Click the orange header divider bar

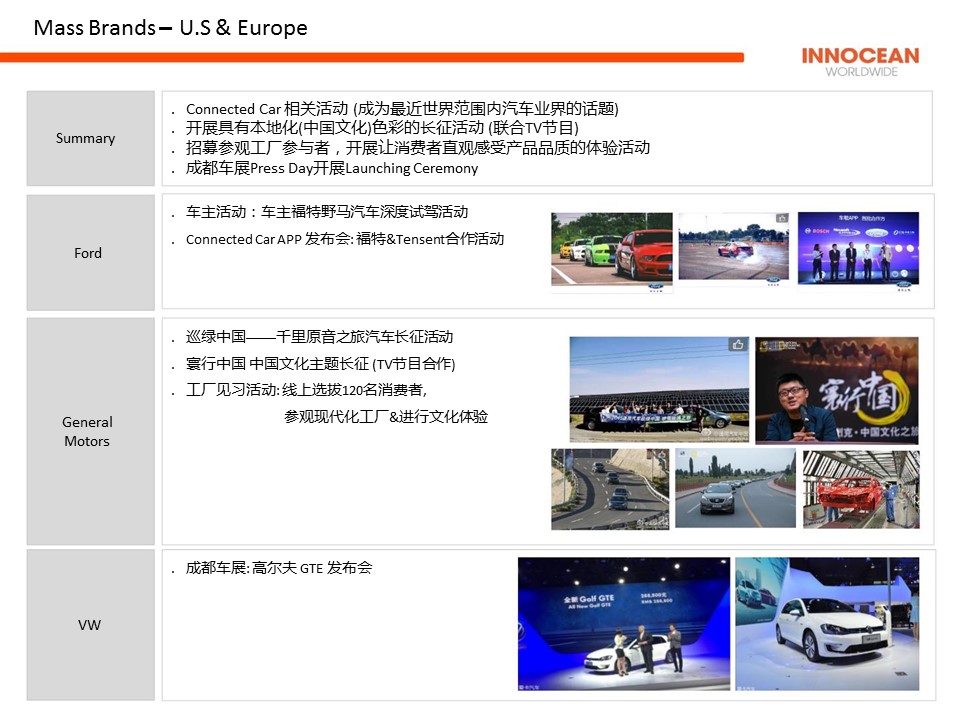point(371,58)
